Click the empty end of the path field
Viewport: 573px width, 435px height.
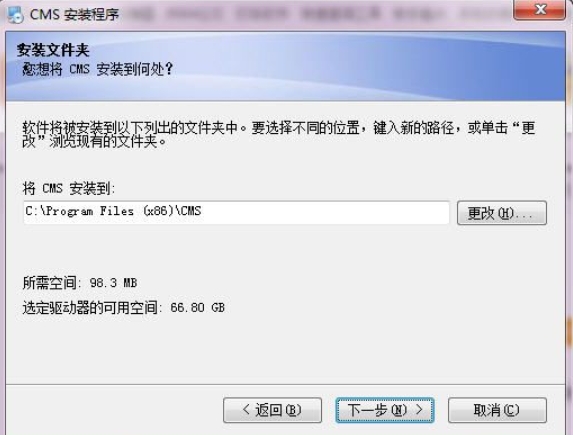[x=325, y=212]
